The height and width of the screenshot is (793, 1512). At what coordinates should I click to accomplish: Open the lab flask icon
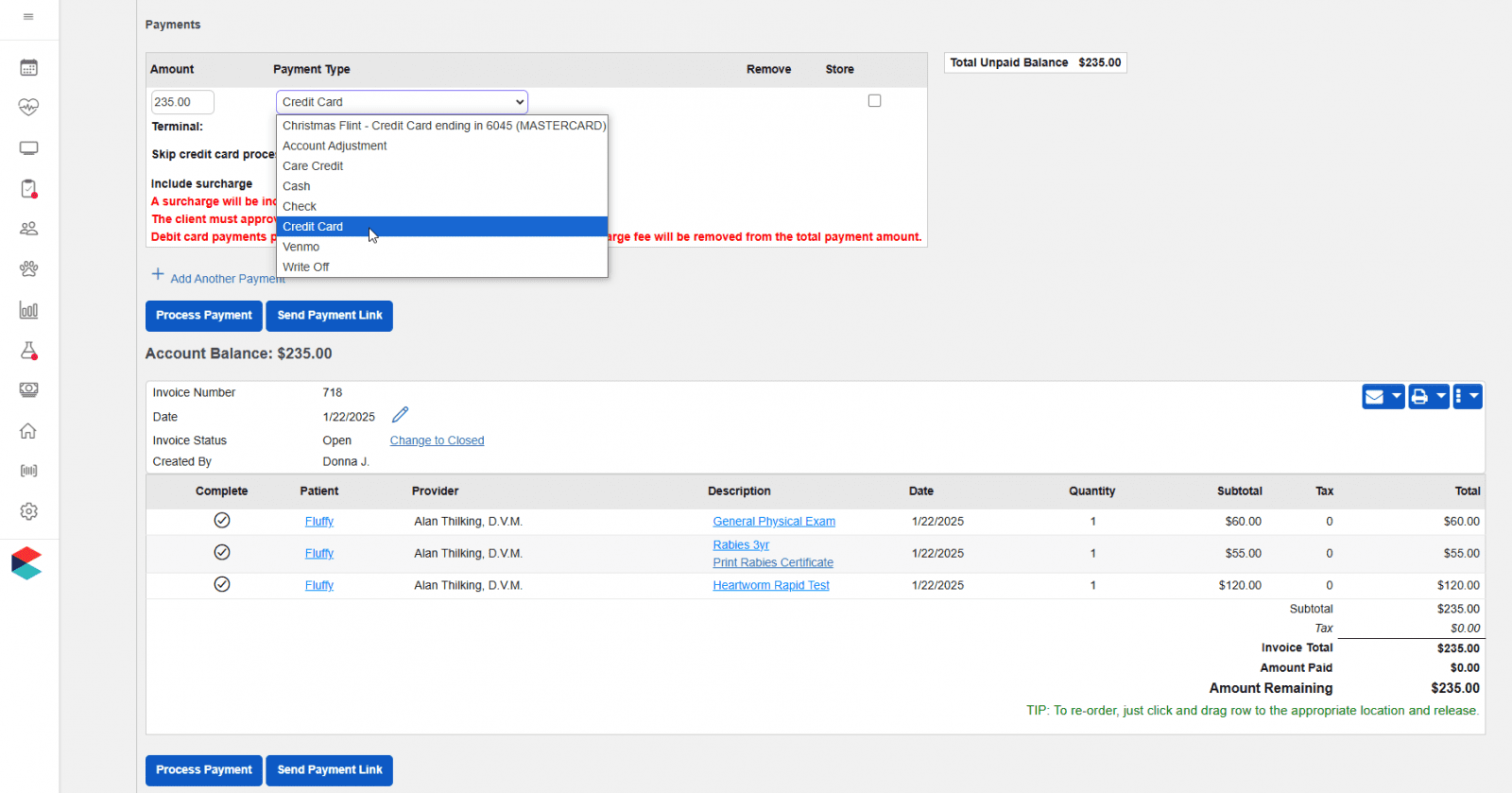coord(28,351)
